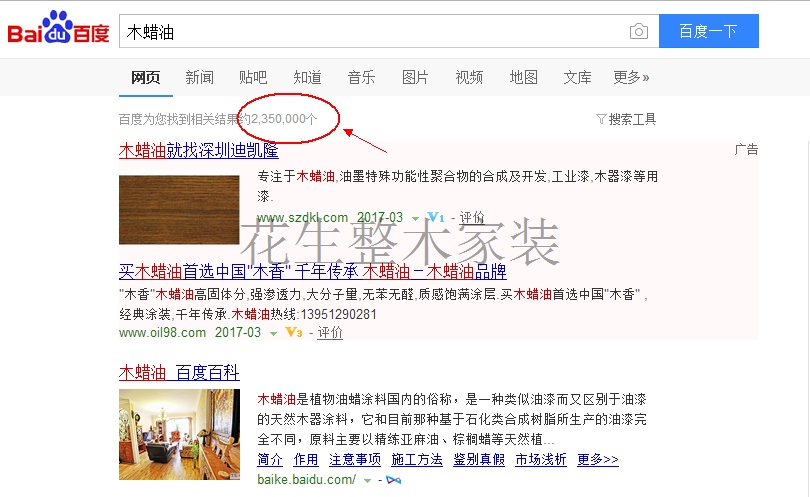Screen dimensions: 810x497
Task: Click into the search box containing 木蜡油
Action: [x=372, y=32]
